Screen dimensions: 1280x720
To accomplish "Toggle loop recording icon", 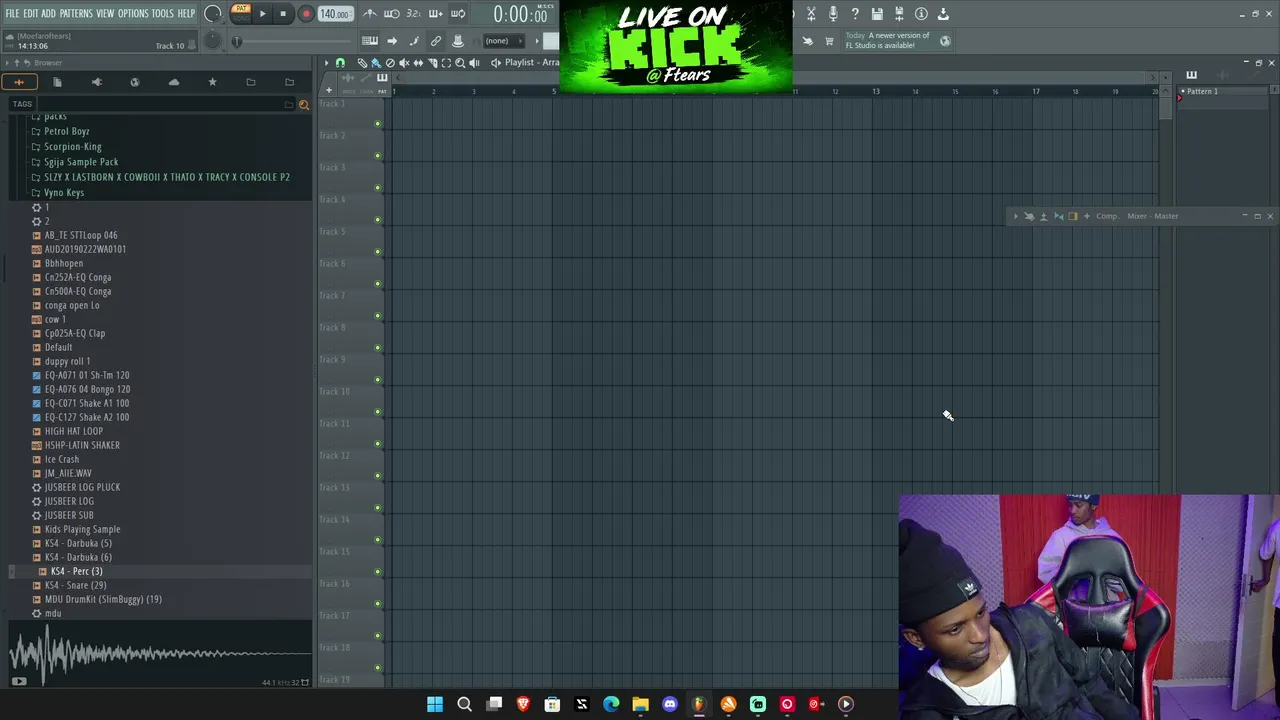I will pyautogui.click(x=457, y=14).
